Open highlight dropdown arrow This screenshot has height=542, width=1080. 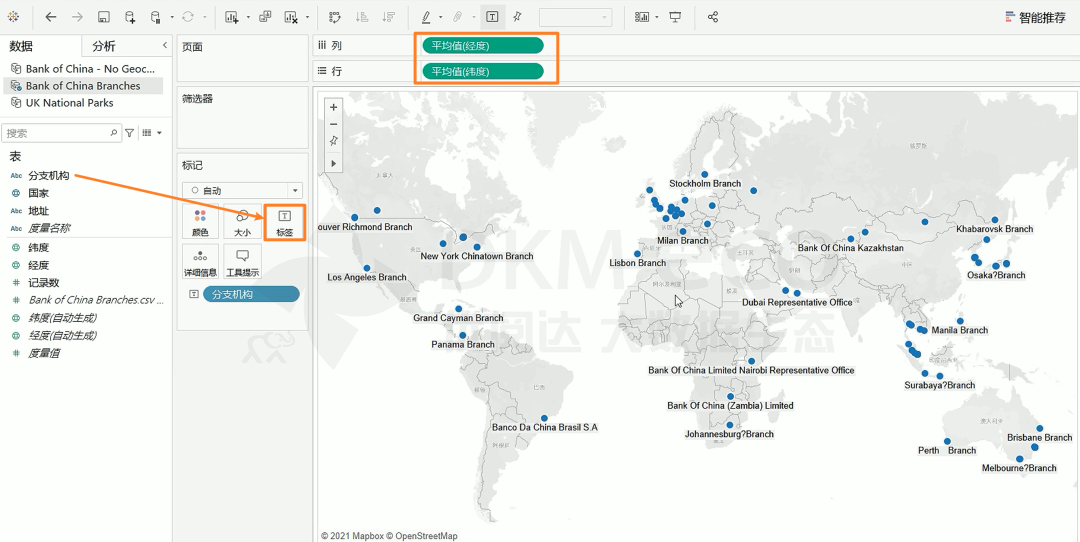[440, 17]
